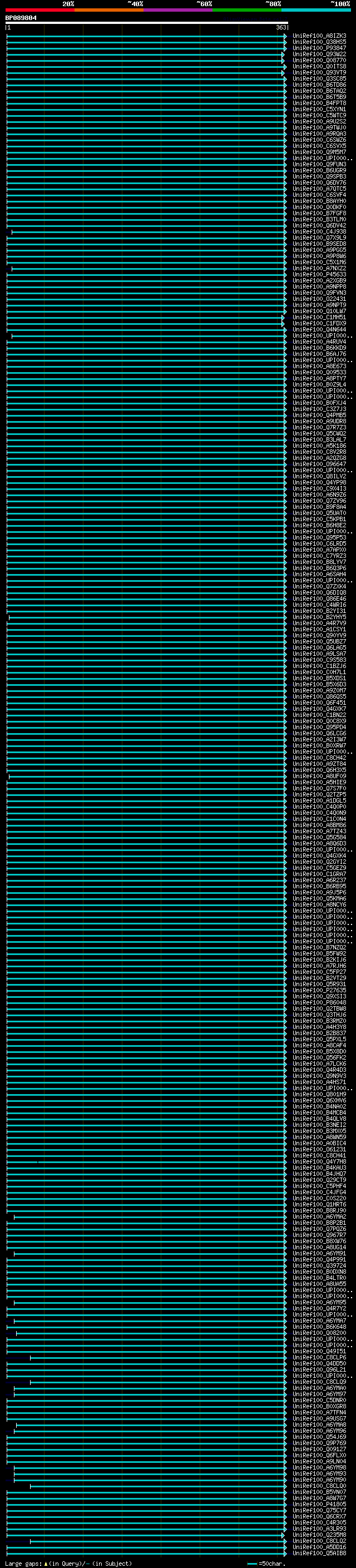The width and height of the screenshot is (356, 1568).
Task: Open the UniRef100_P27635 hit
Action: coord(319,990)
